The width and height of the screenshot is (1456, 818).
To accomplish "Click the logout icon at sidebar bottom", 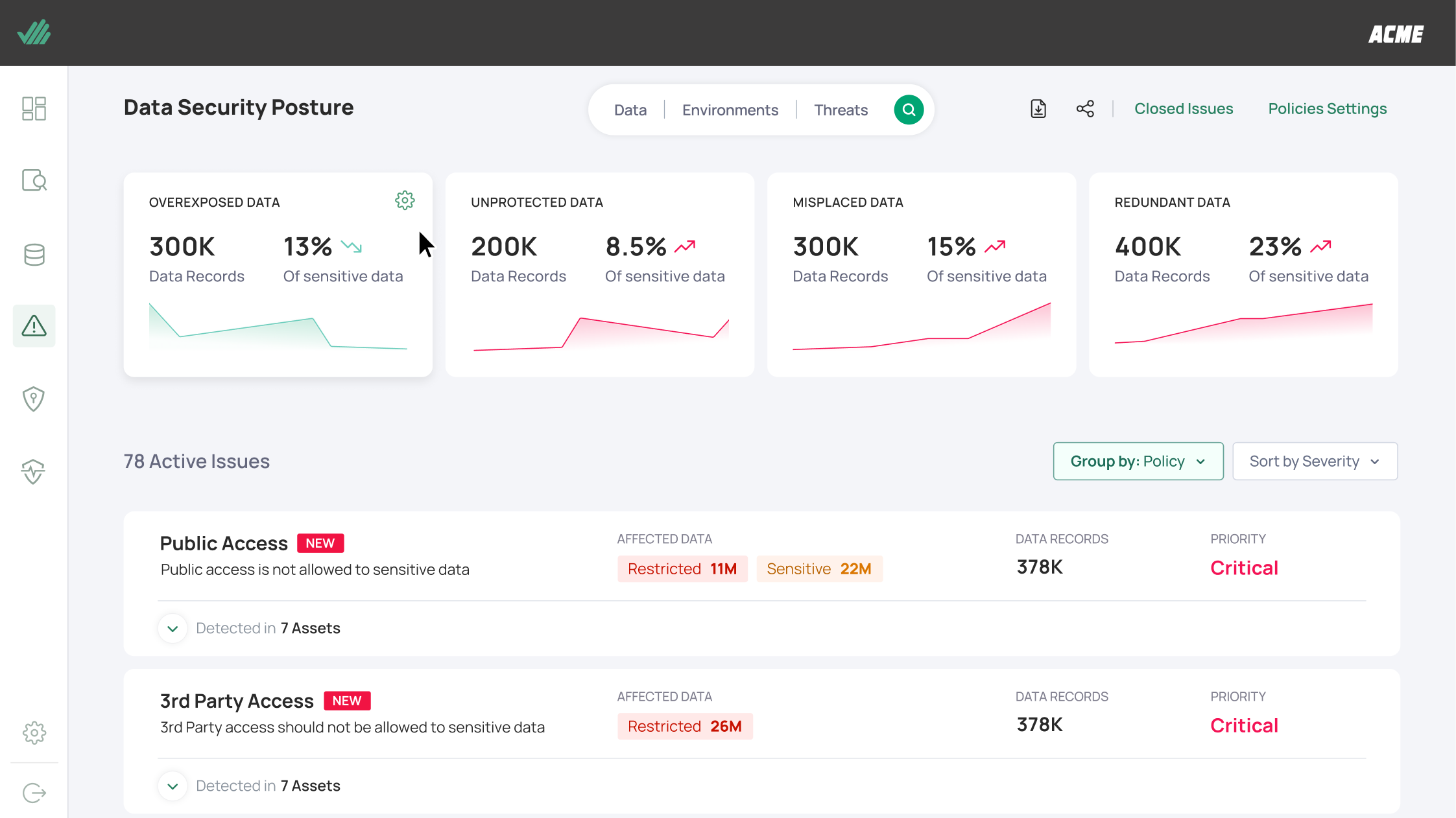I will point(34,793).
